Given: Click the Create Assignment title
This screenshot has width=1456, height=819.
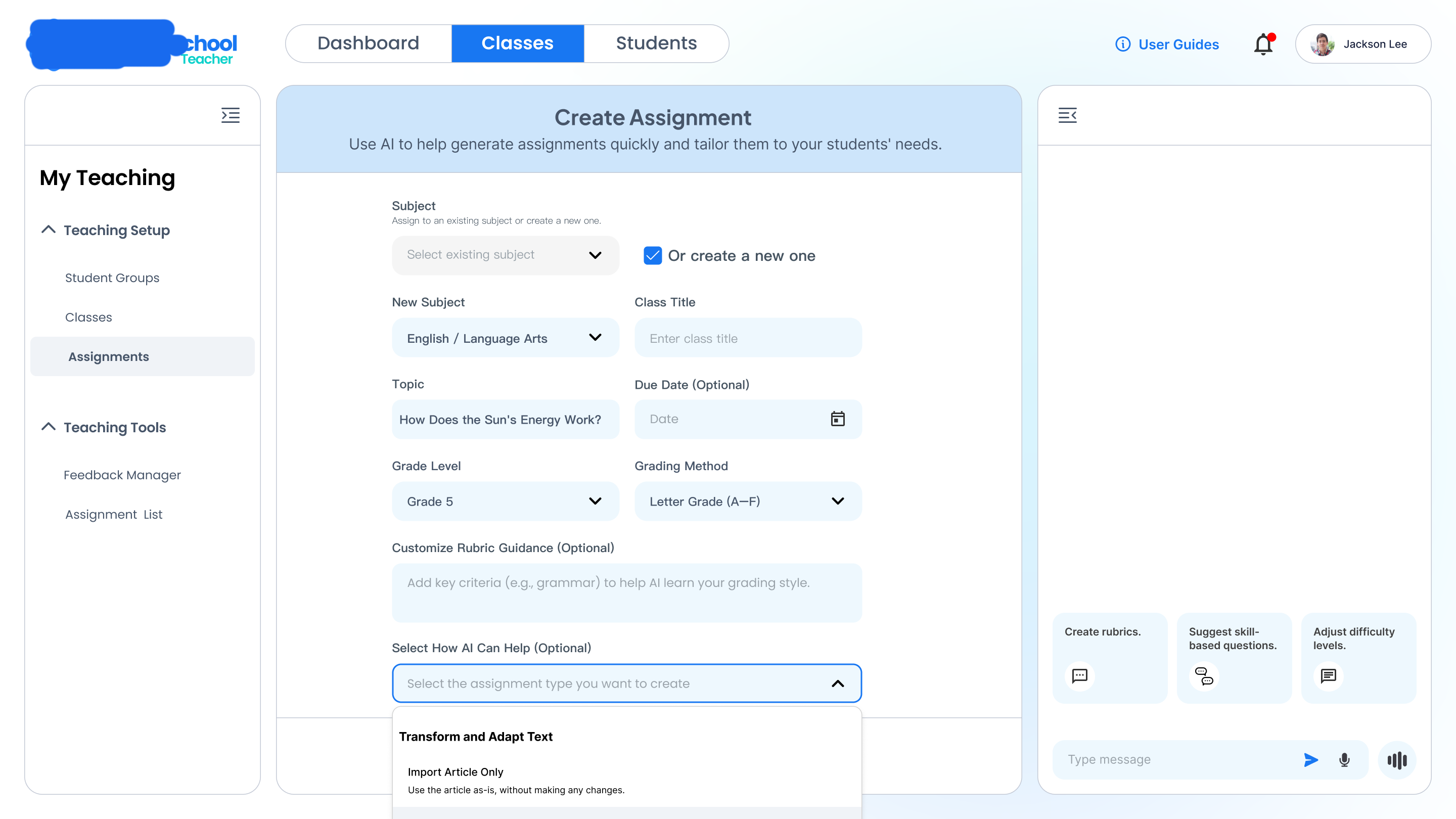Looking at the screenshot, I should [652, 118].
